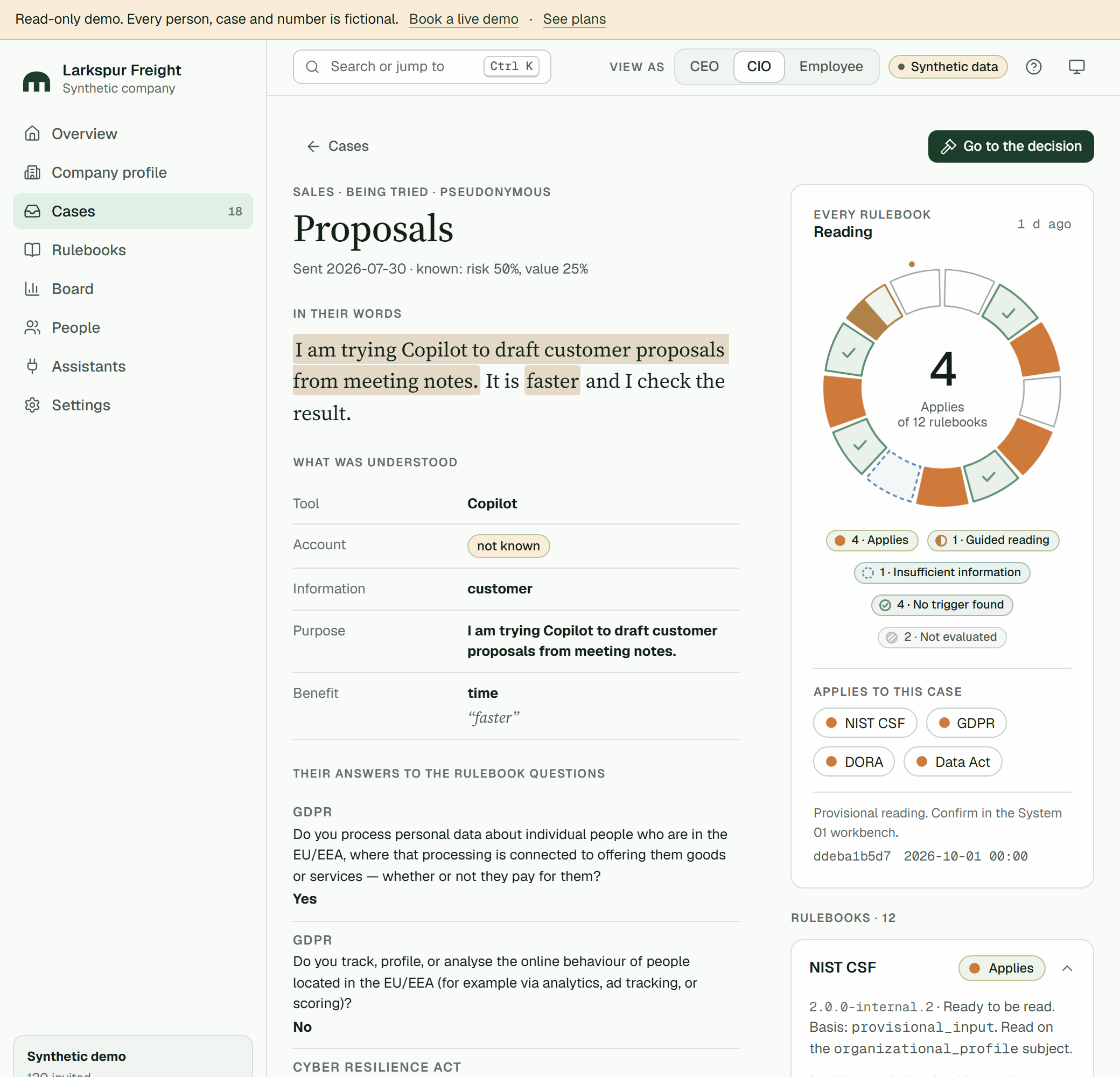The image size is (1120, 1077).
Task: Click the 4 Applies legend chip
Action: [x=871, y=540]
